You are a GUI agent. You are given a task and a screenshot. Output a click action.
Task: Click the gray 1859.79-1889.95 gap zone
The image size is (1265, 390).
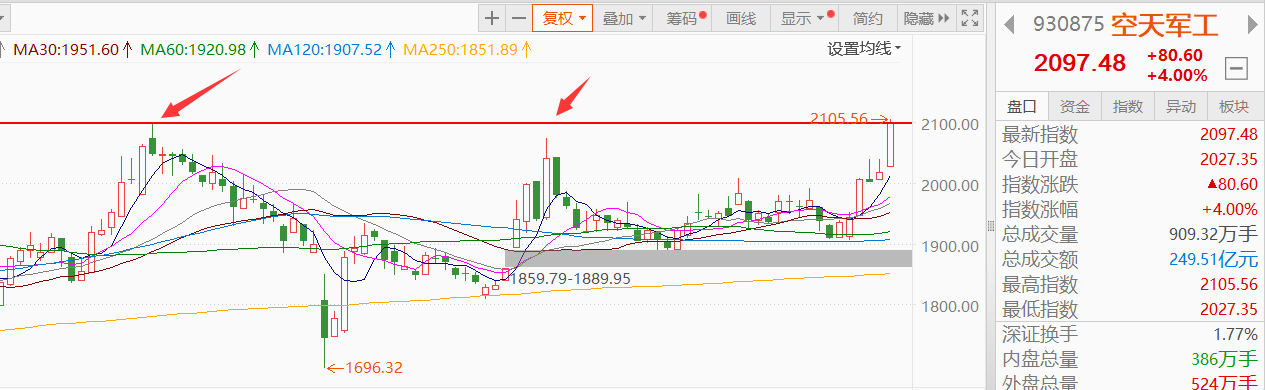click(708, 258)
